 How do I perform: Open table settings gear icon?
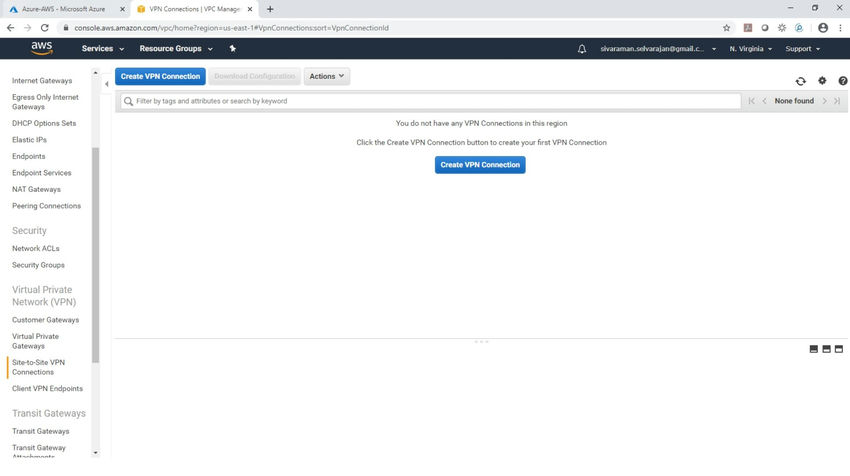tap(822, 80)
